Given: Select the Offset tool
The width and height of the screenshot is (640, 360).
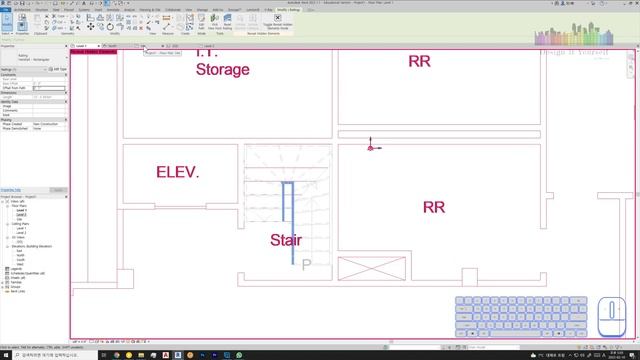Looking at the screenshot, I should (100, 18).
